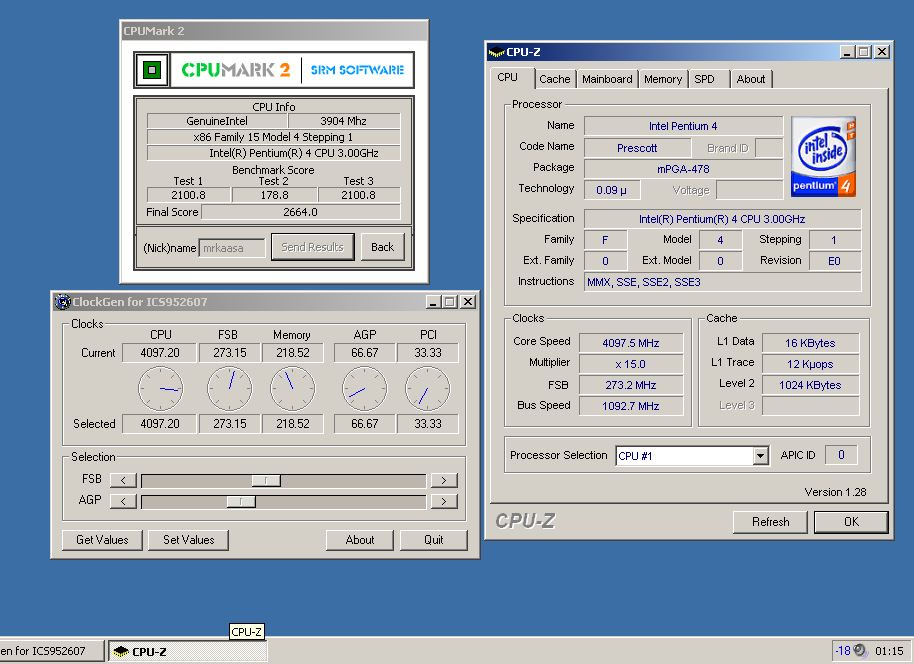914x664 pixels.
Task: Click the 3904 Mhz field in CPUMark
Action: [344, 121]
